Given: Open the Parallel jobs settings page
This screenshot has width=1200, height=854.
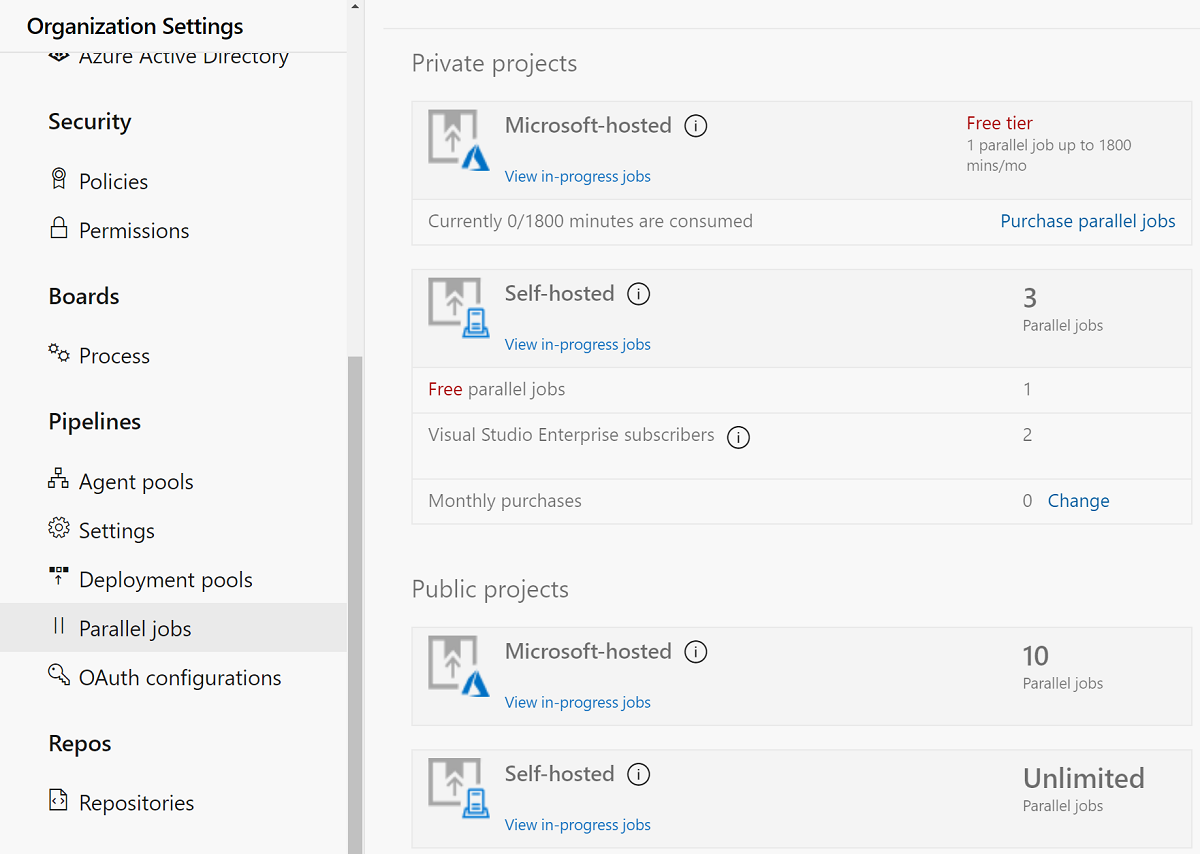Looking at the screenshot, I should pyautogui.click(x=135, y=628).
